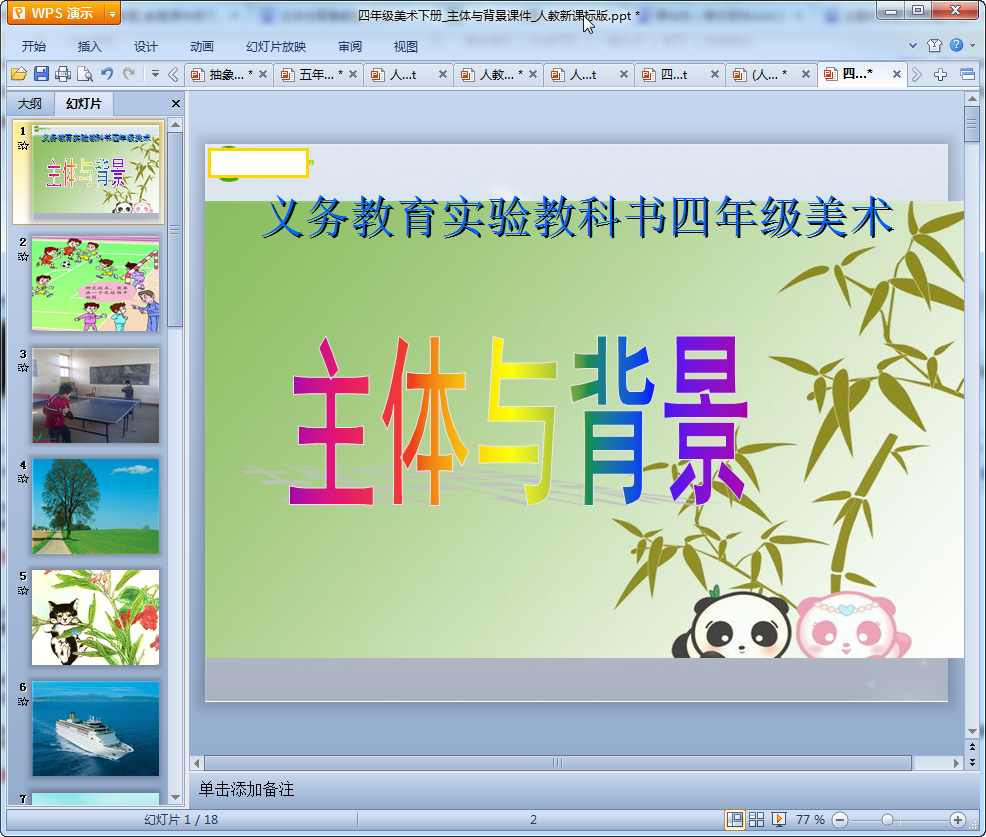Close the 抽象... document tab
This screenshot has height=837, width=986.
point(263,74)
